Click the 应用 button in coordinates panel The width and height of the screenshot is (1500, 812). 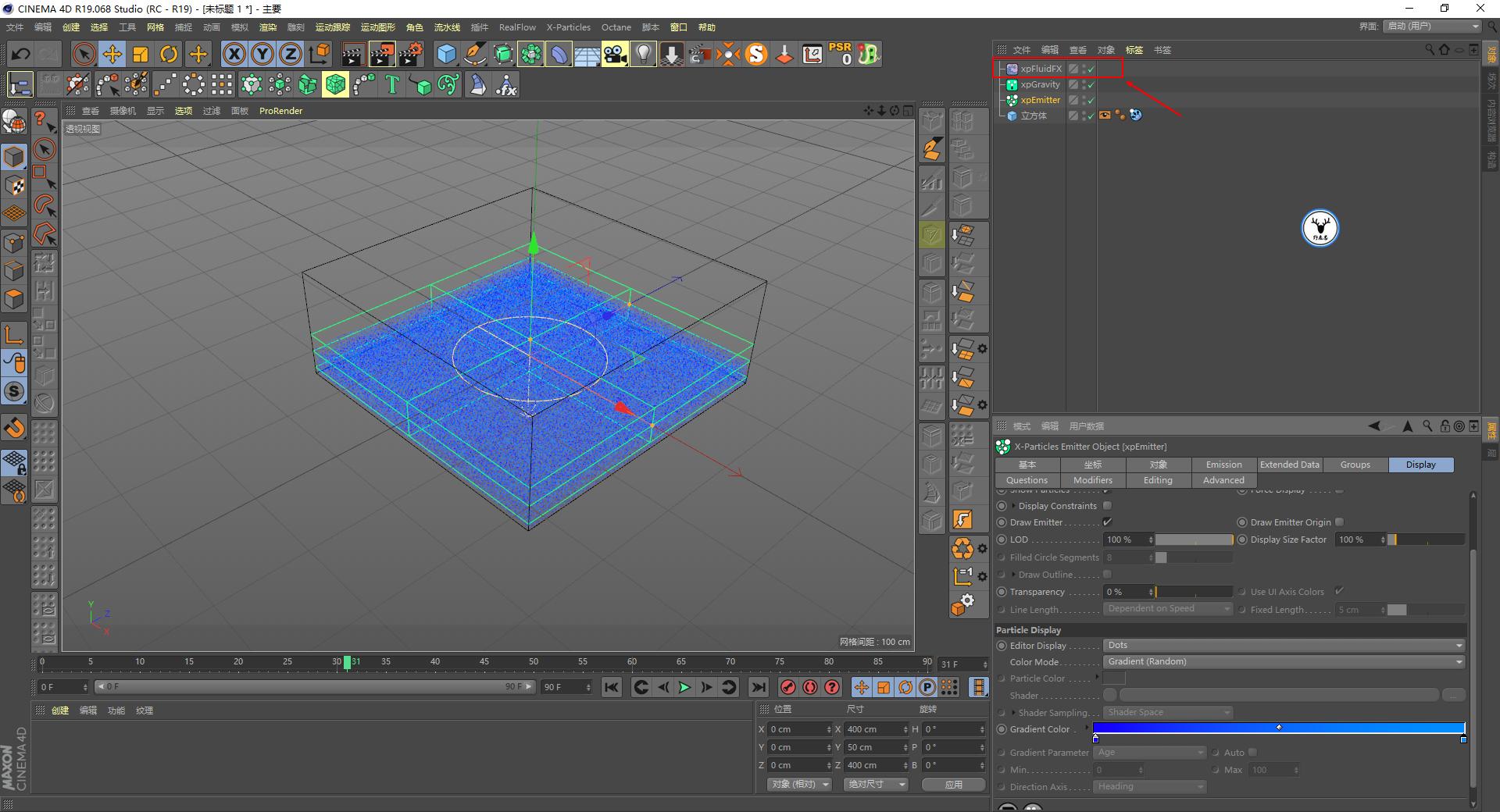pos(952,784)
